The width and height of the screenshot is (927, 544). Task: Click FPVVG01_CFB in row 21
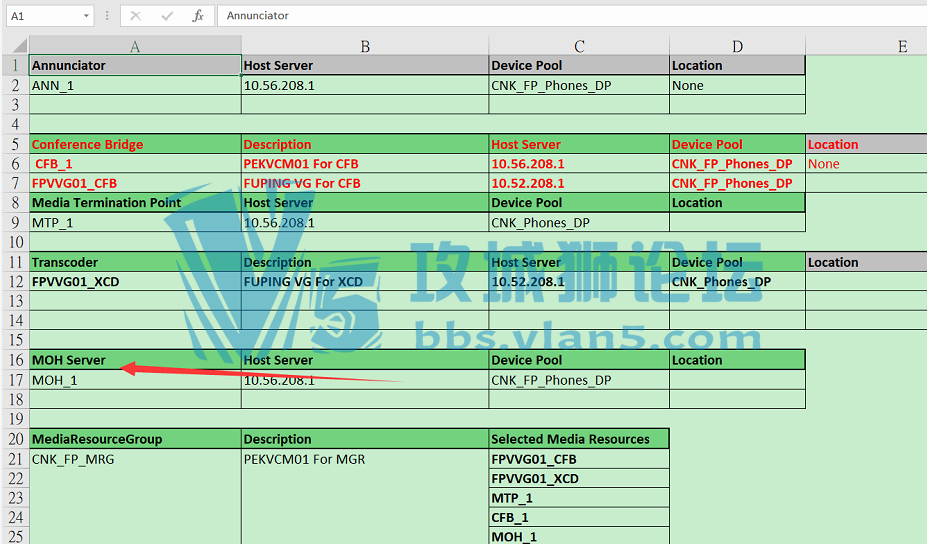click(x=579, y=459)
